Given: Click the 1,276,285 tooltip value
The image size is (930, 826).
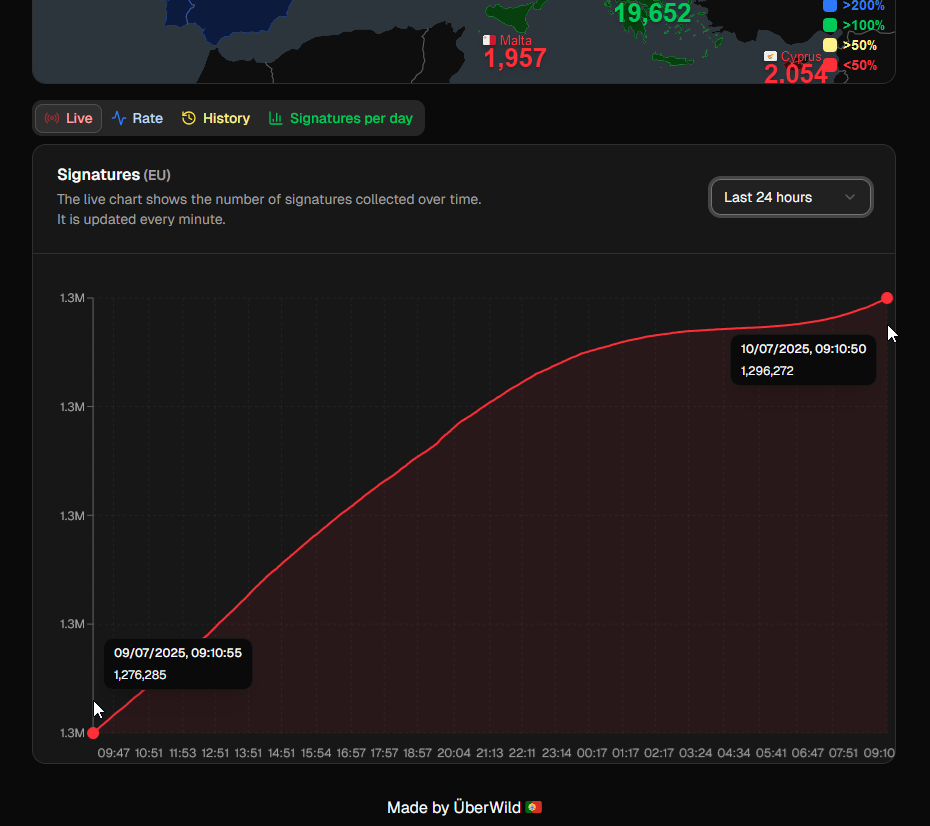Looking at the screenshot, I should click(140, 675).
